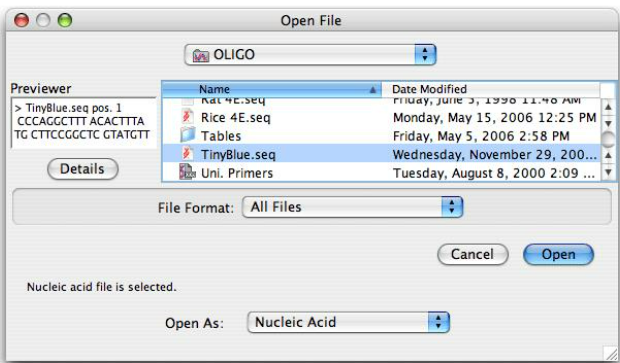Screen dimensions: 620x363
Task: Click the green zoom window button
Action: [x=64, y=20]
